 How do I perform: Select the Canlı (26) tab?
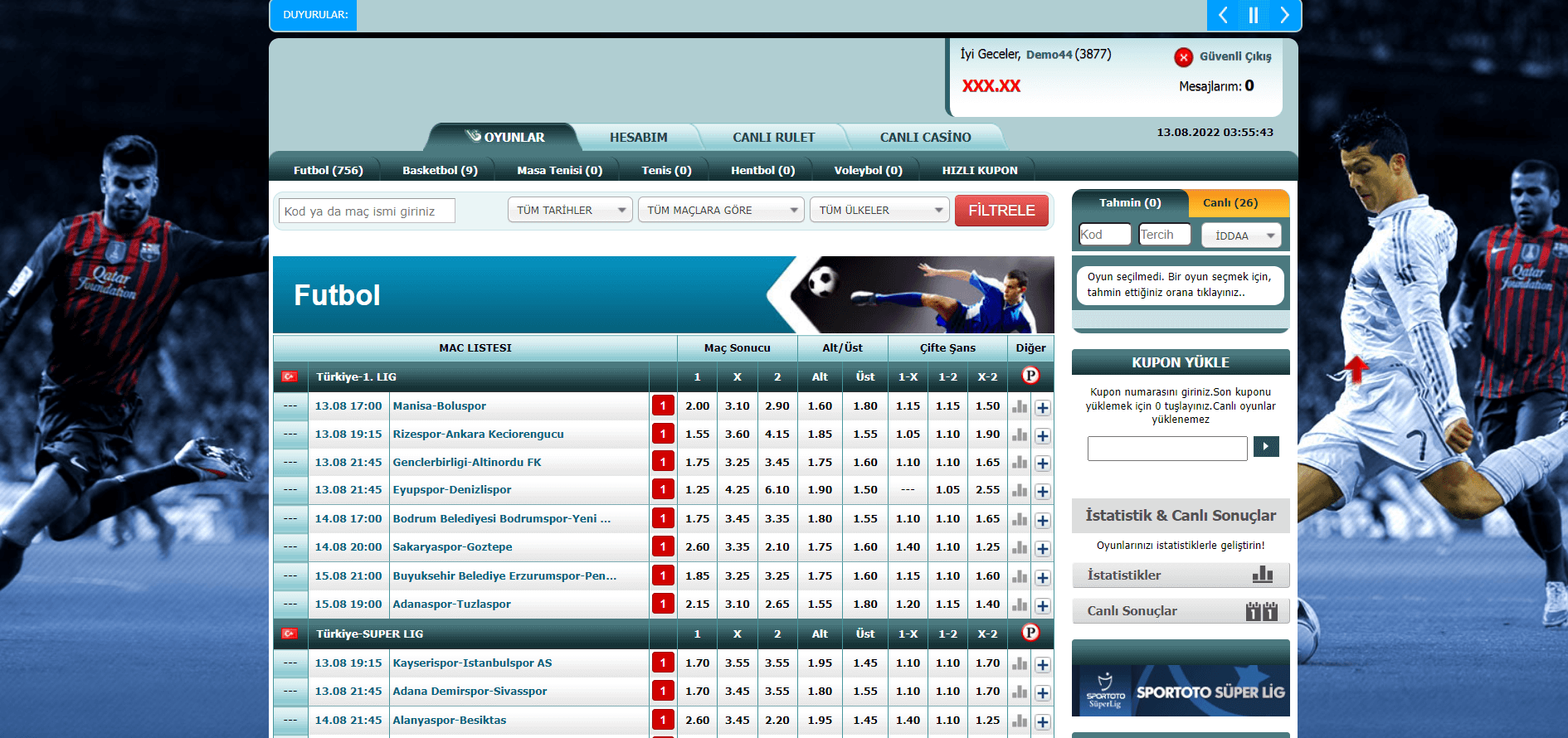(x=1230, y=203)
